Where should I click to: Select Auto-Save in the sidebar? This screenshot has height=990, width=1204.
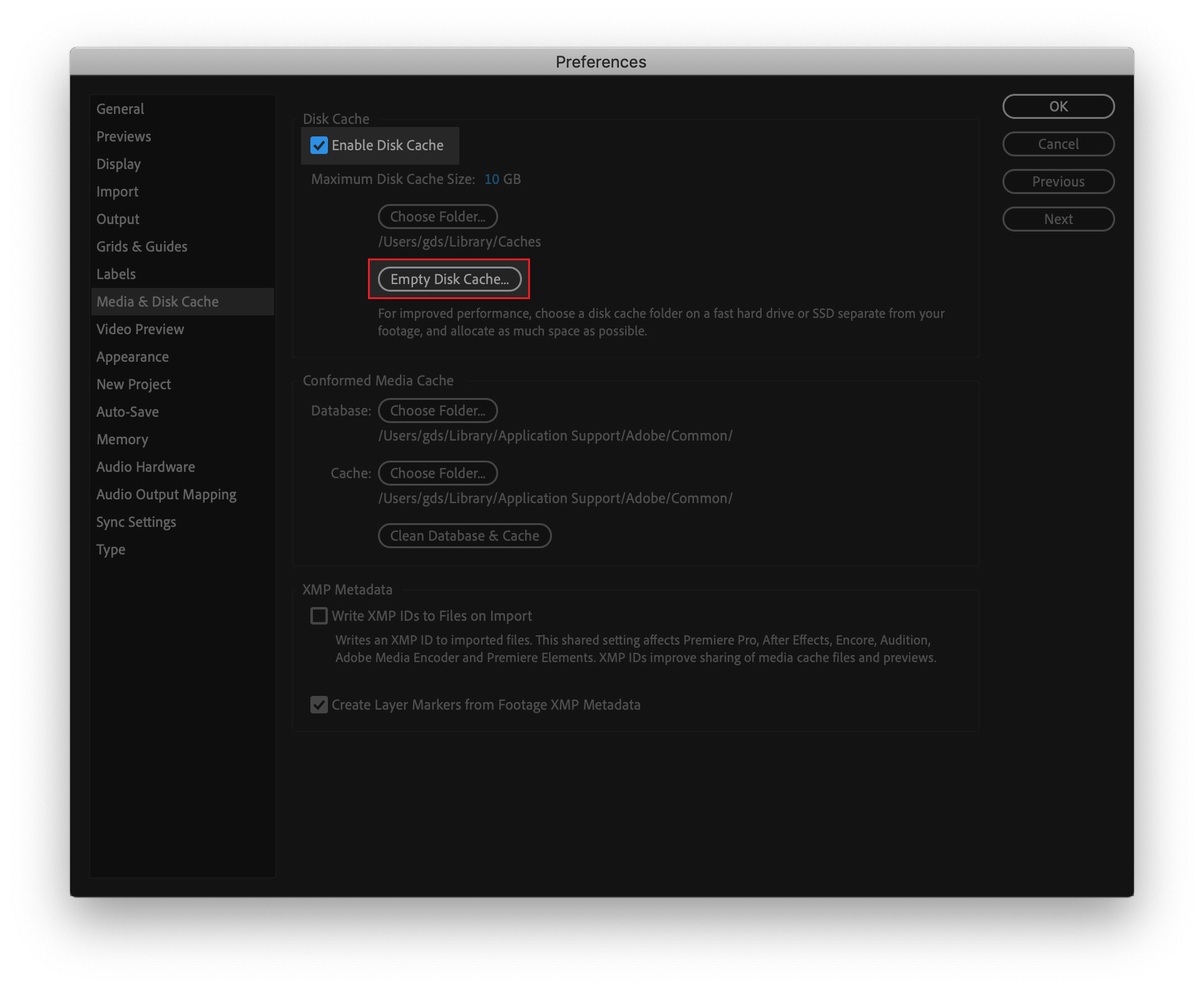point(182,412)
